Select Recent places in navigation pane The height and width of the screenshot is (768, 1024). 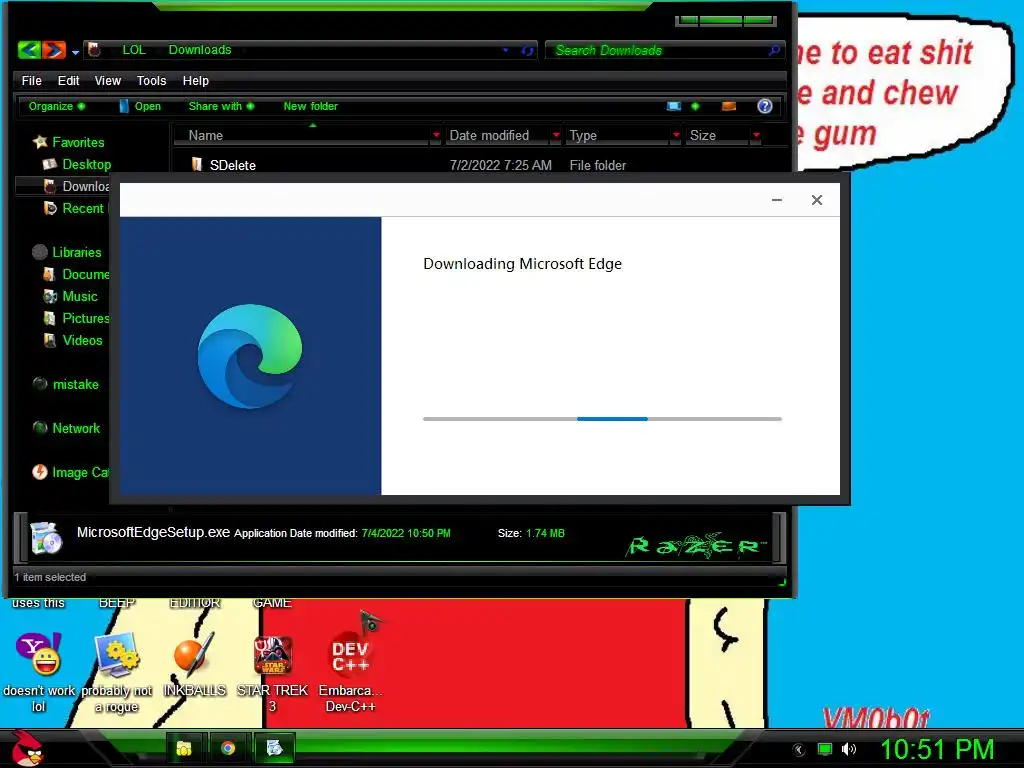pos(75,208)
